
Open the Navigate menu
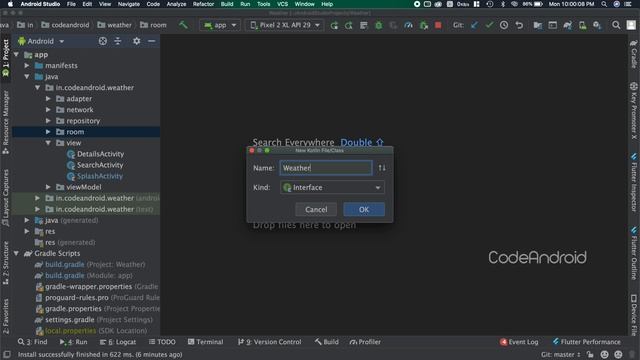129,4
